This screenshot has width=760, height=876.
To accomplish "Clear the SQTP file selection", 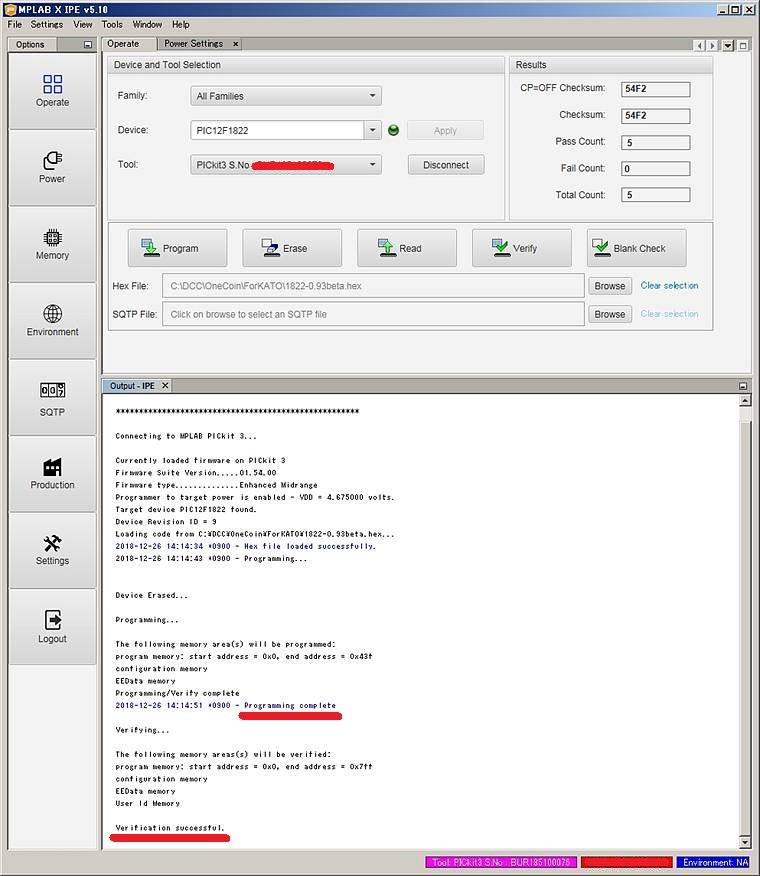I will coord(669,314).
